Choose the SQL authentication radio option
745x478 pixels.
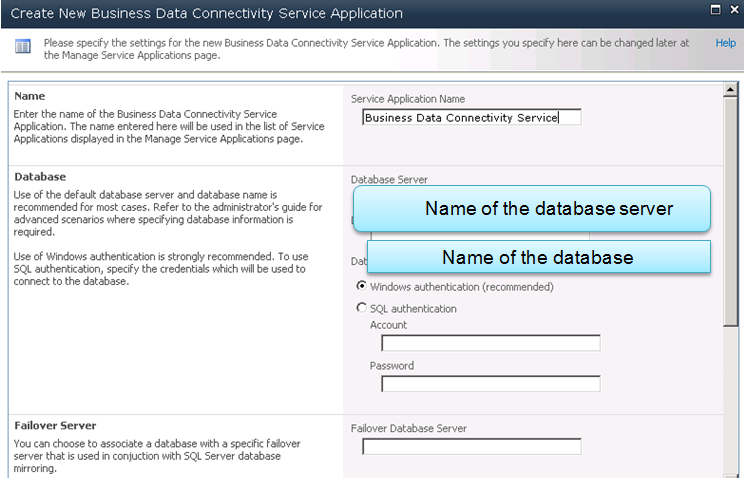[362, 308]
